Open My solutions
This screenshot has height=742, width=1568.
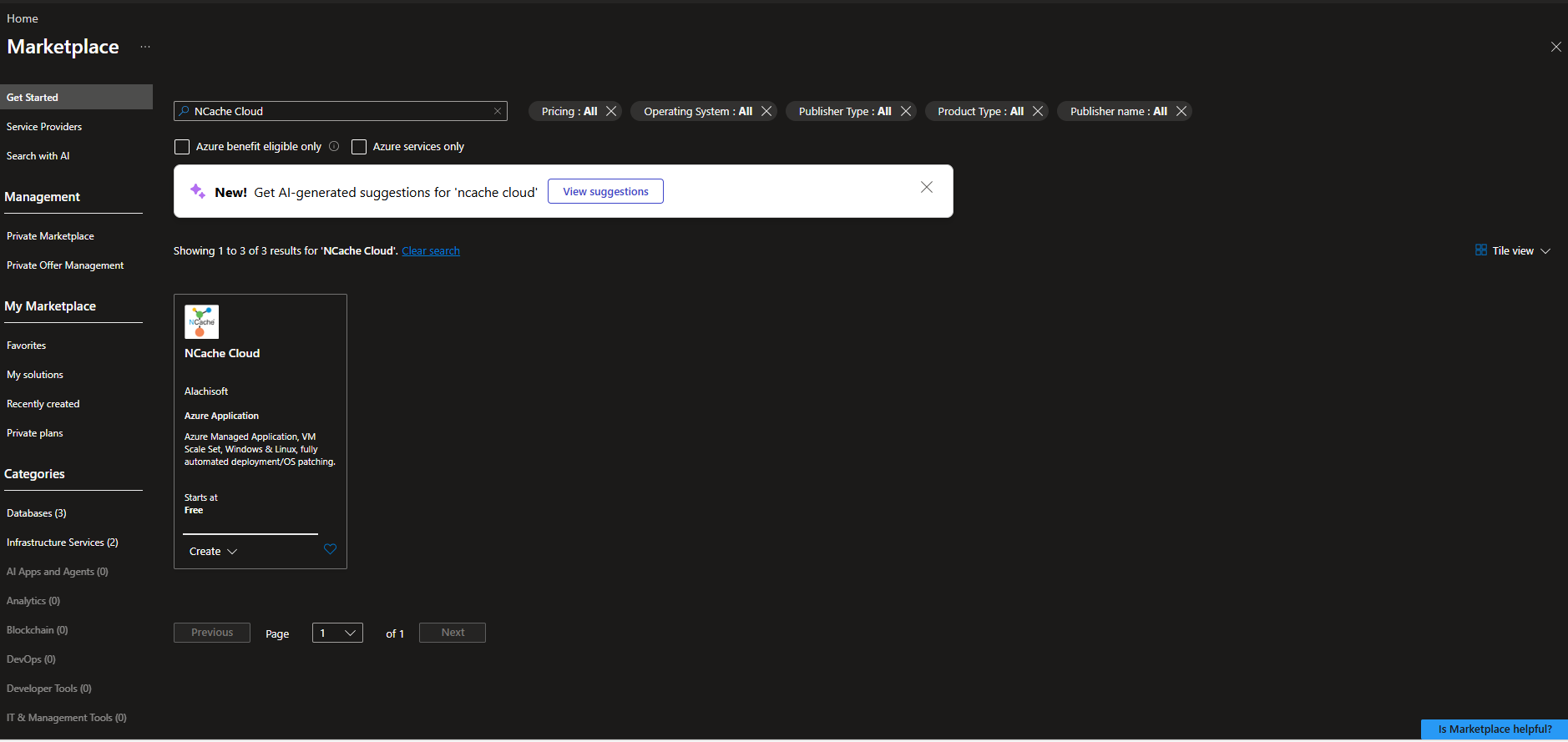[35, 375]
